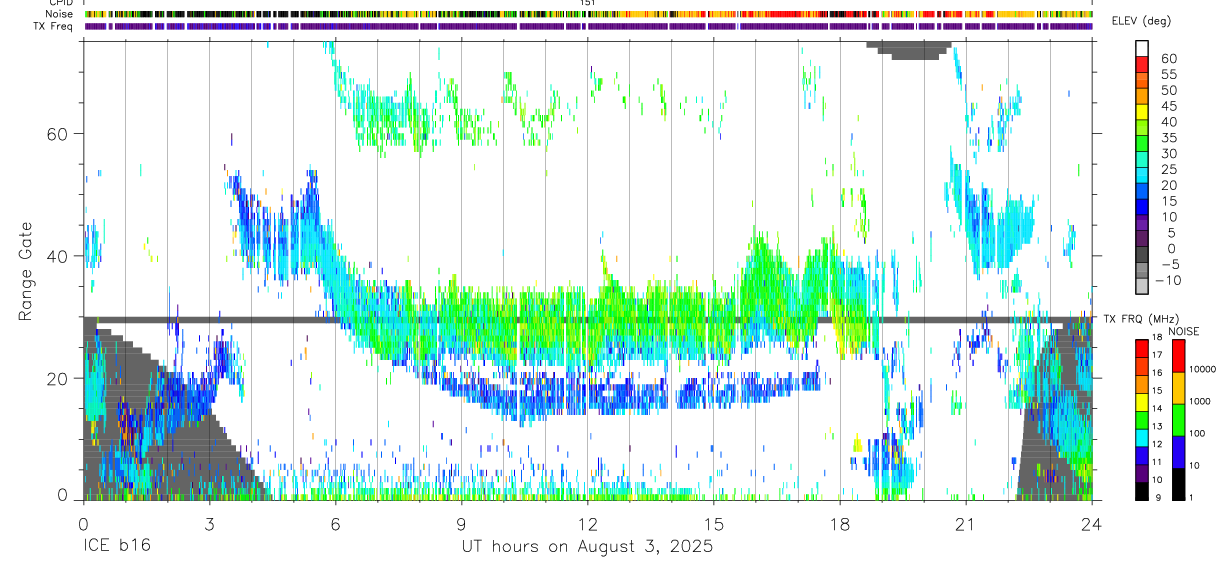1228x567 pixels.
Task: Click the 9 tick on UT hours axis
Action: tap(461, 524)
